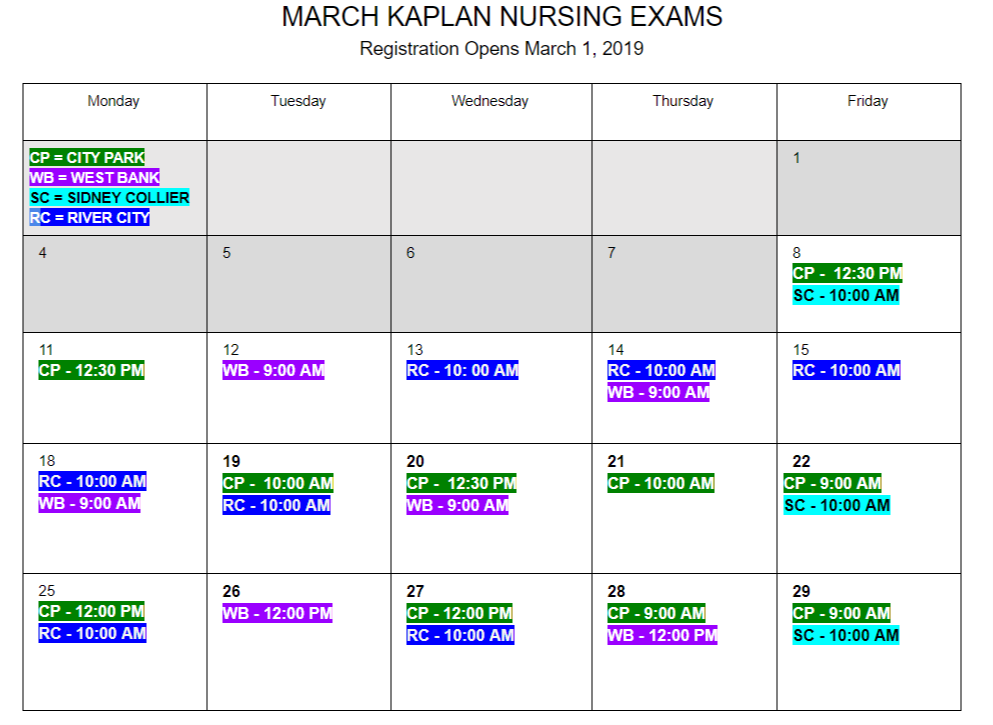Select WB 12:00 PM exam on March 28

[662, 636]
